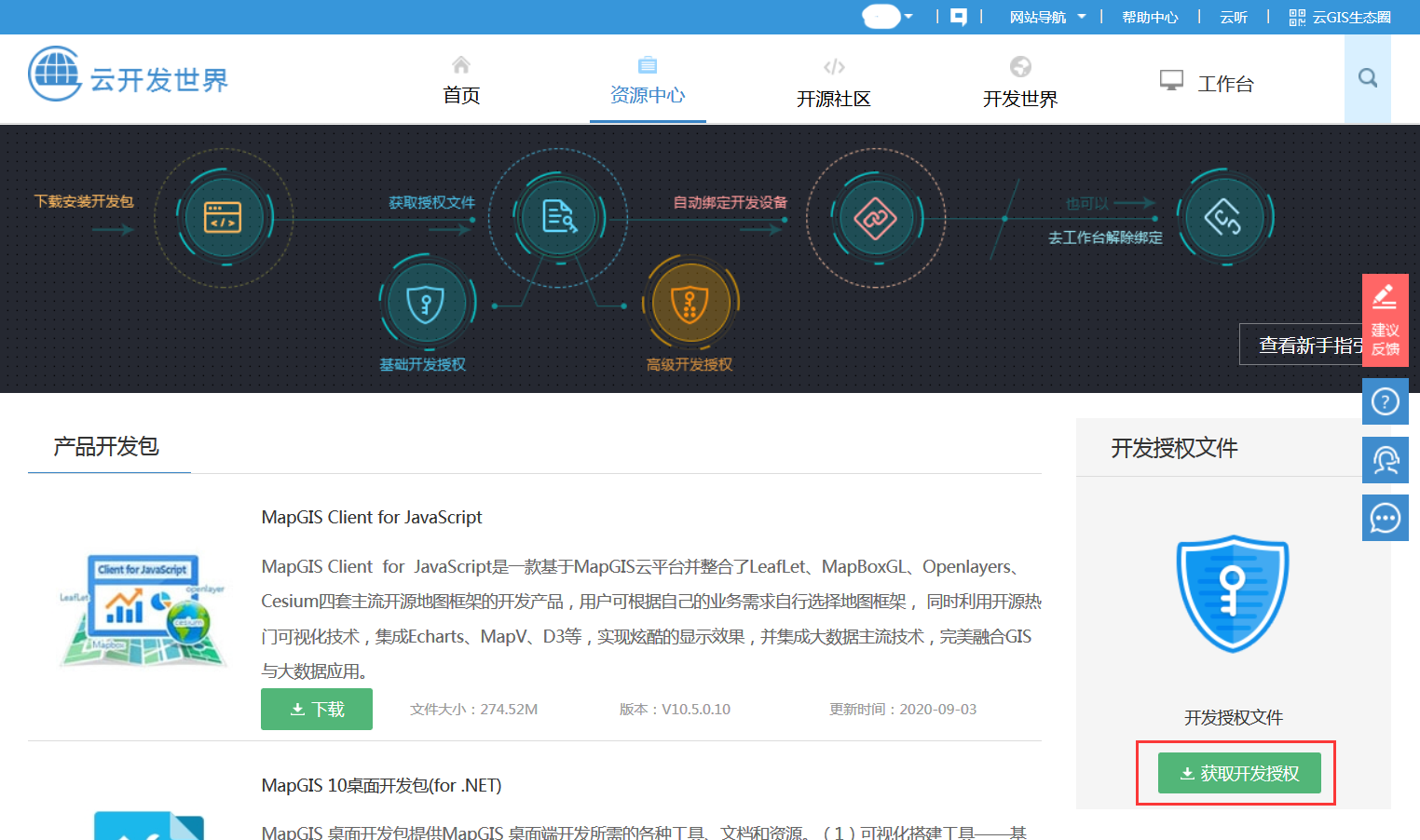Click the 更新时间：2020-09-03 text

point(903,709)
